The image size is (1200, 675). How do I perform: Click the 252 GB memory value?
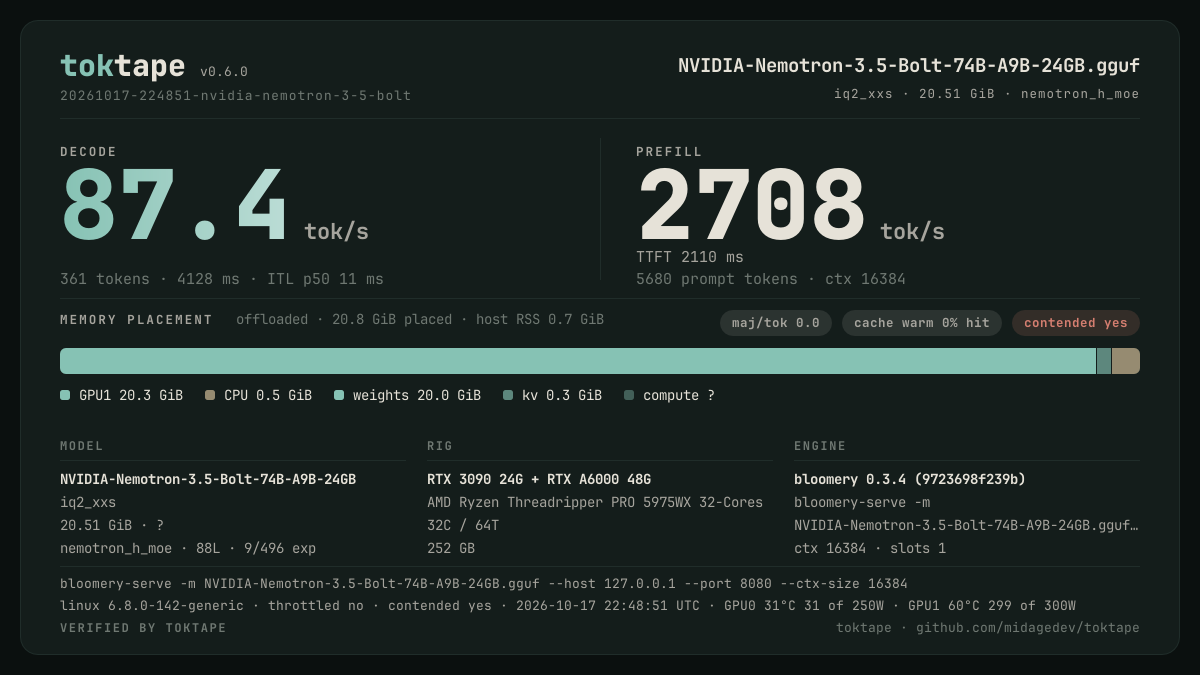pos(451,548)
